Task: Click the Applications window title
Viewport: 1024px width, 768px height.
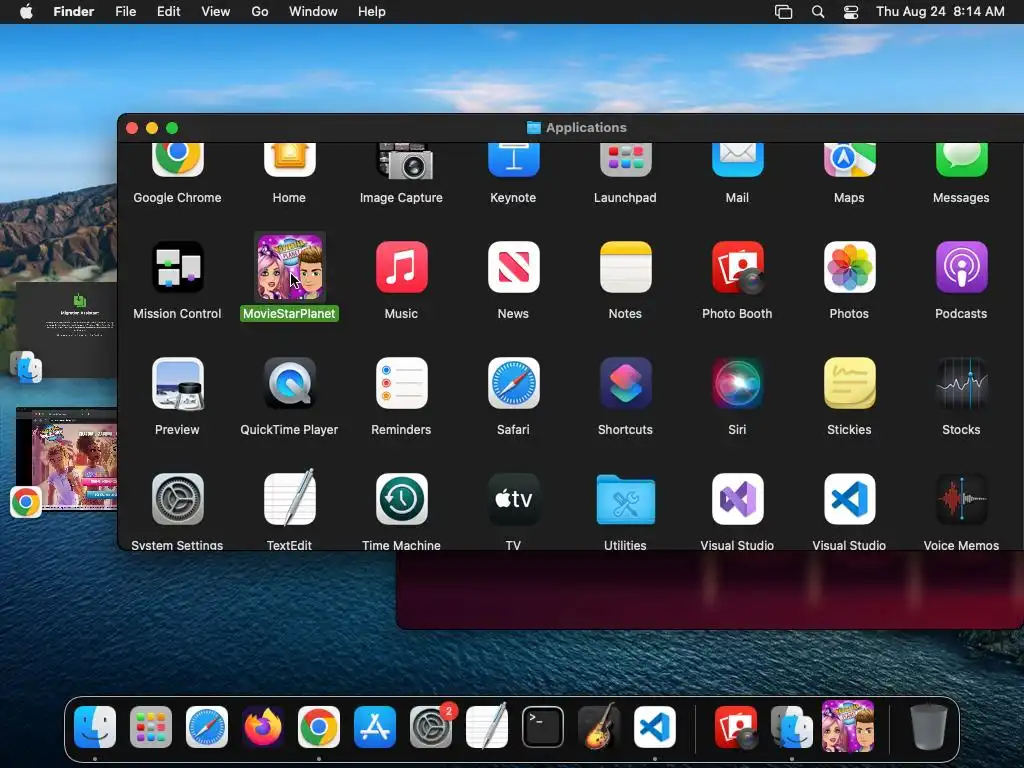Action: point(586,127)
